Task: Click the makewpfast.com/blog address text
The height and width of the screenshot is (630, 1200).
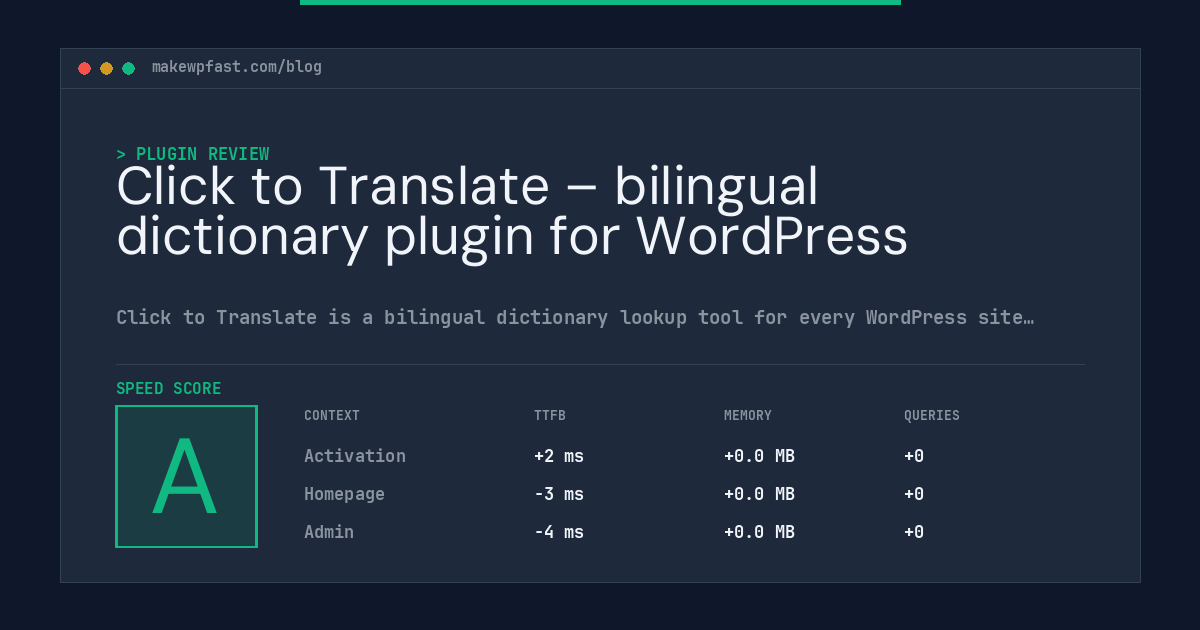Action: click(237, 67)
